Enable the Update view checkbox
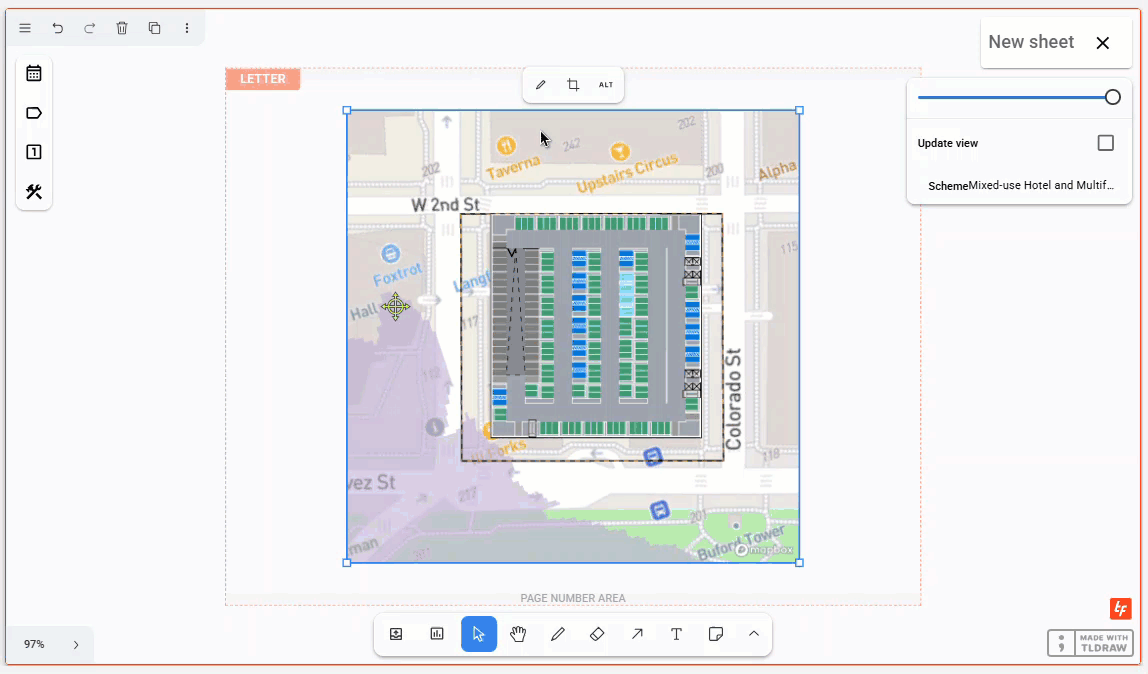 click(1105, 143)
